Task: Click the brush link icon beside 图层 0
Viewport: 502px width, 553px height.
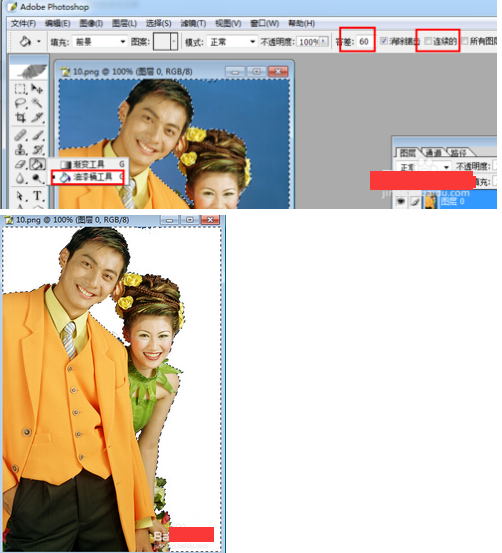Action: 415,201
